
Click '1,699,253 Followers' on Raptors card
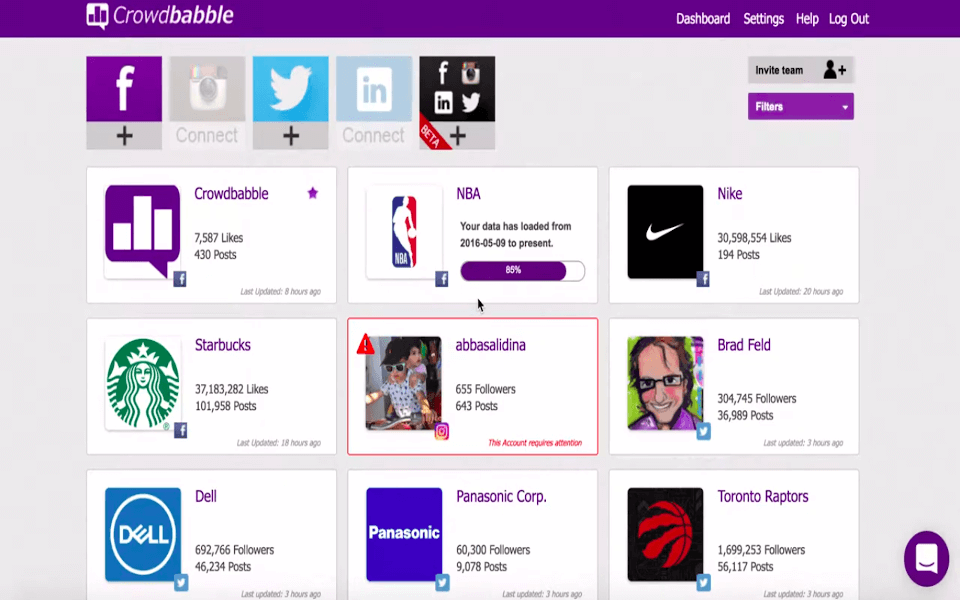coord(761,550)
